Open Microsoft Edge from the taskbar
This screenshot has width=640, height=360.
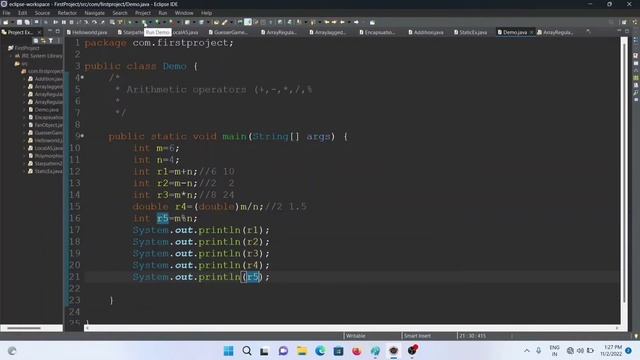pos(320,351)
